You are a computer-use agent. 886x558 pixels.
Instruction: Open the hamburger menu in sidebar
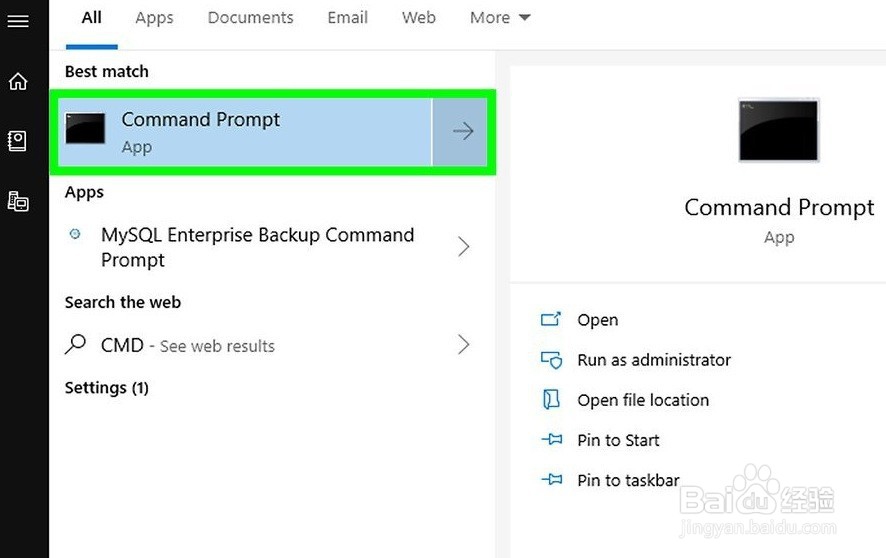click(x=18, y=21)
